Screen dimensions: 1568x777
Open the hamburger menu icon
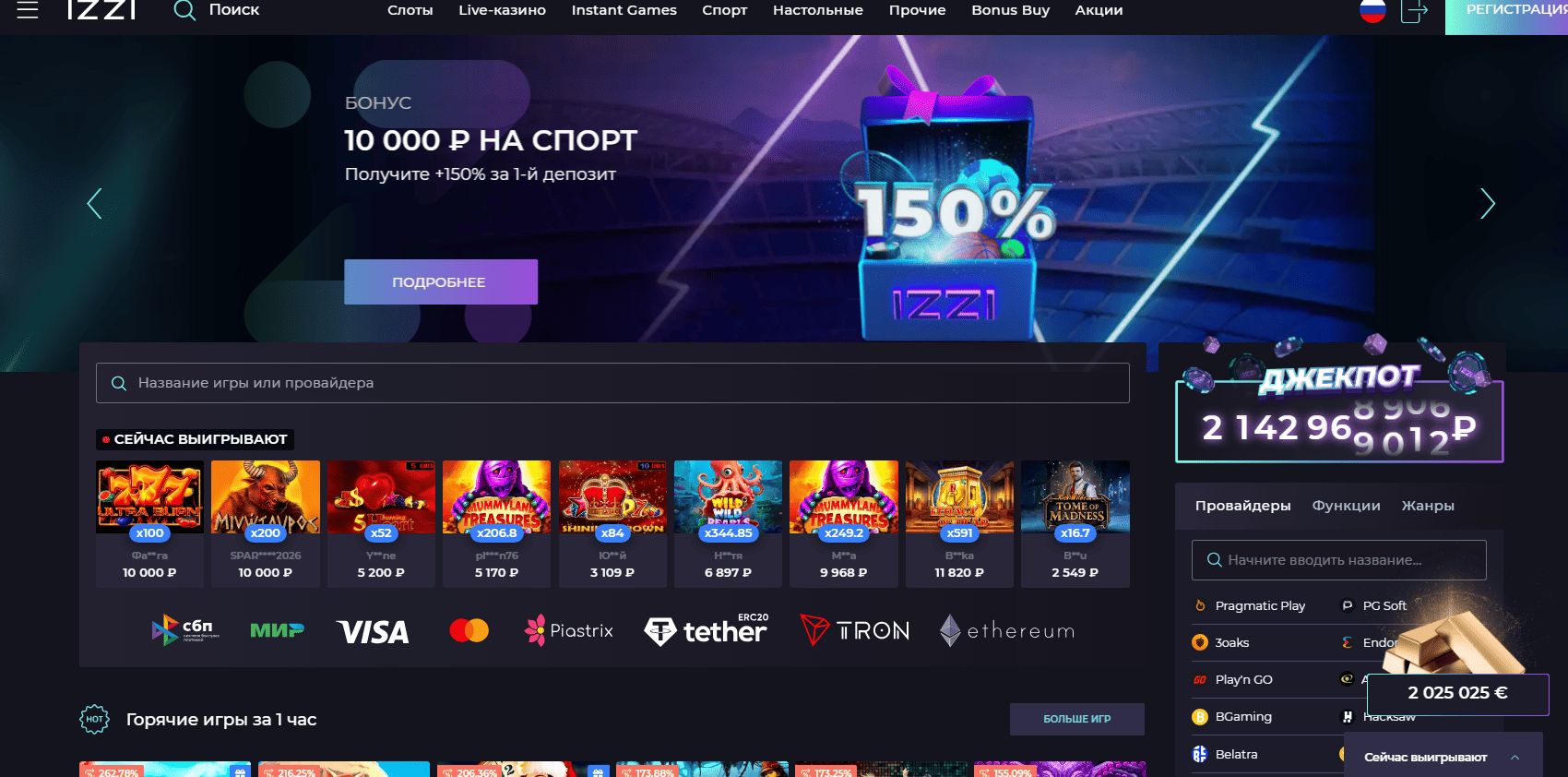(28, 10)
